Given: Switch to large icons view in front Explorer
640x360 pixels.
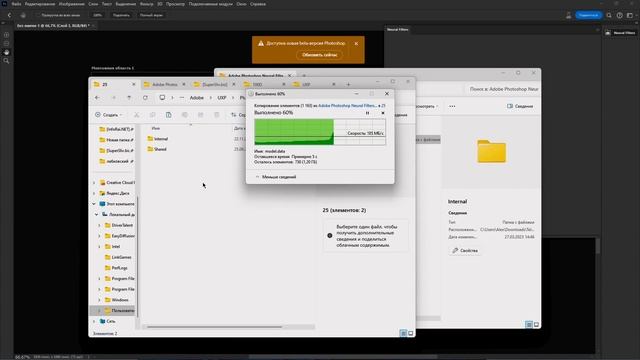Looking at the screenshot, I should (411, 333).
